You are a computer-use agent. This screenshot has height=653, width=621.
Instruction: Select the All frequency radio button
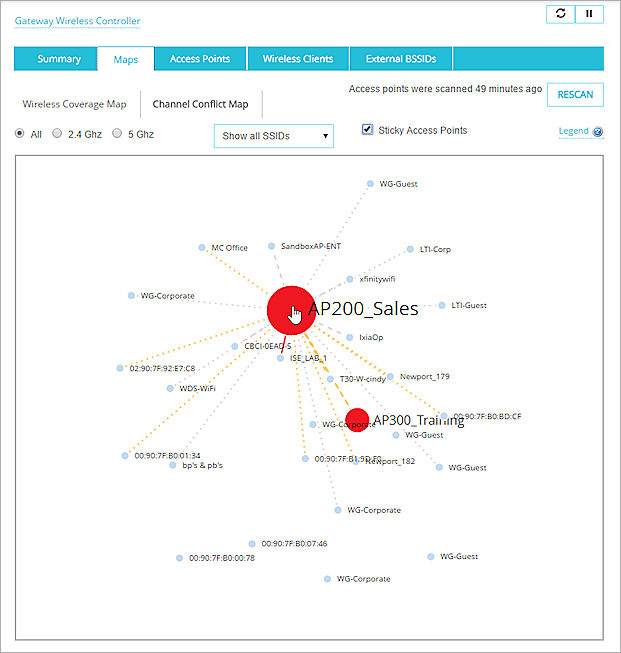[x=19, y=133]
